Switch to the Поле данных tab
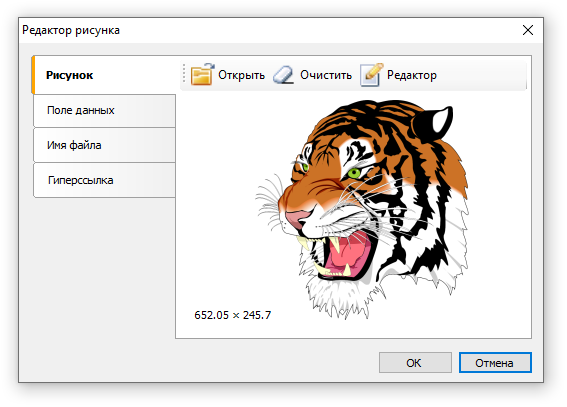The width and height of the screenshot is (567, 407). pos(105,111)
